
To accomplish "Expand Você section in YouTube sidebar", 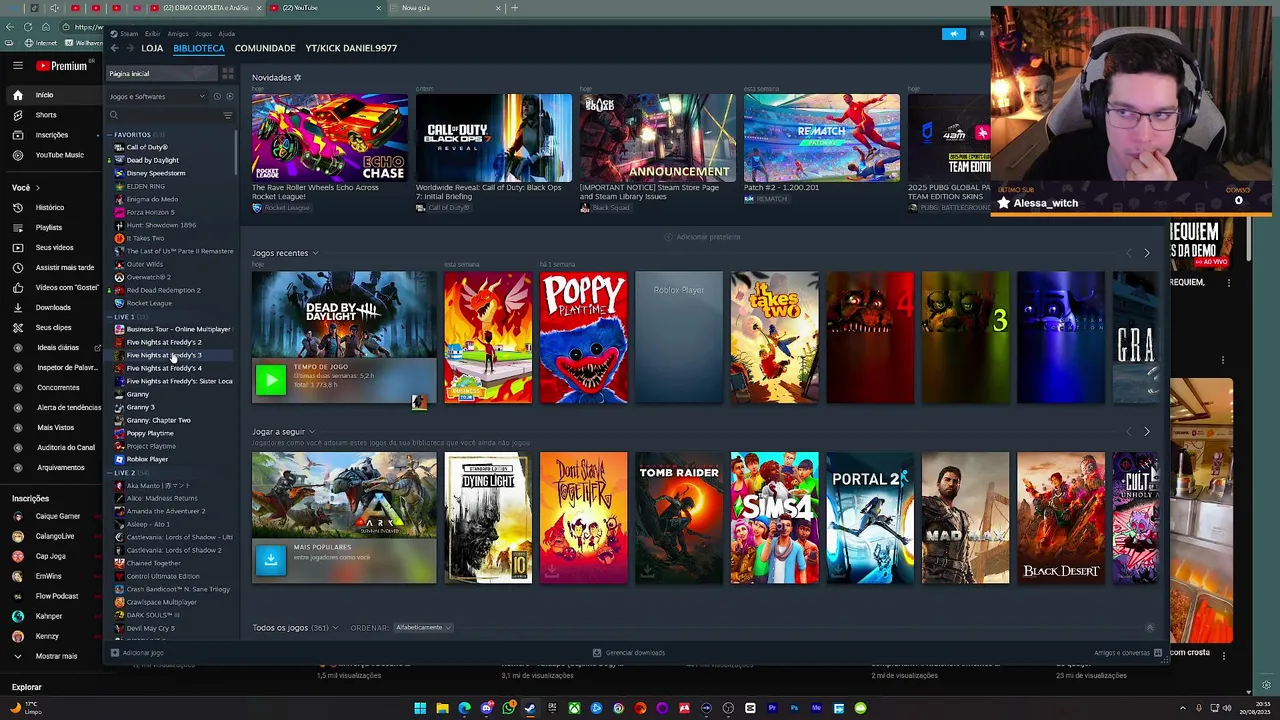I will (26, 188).
